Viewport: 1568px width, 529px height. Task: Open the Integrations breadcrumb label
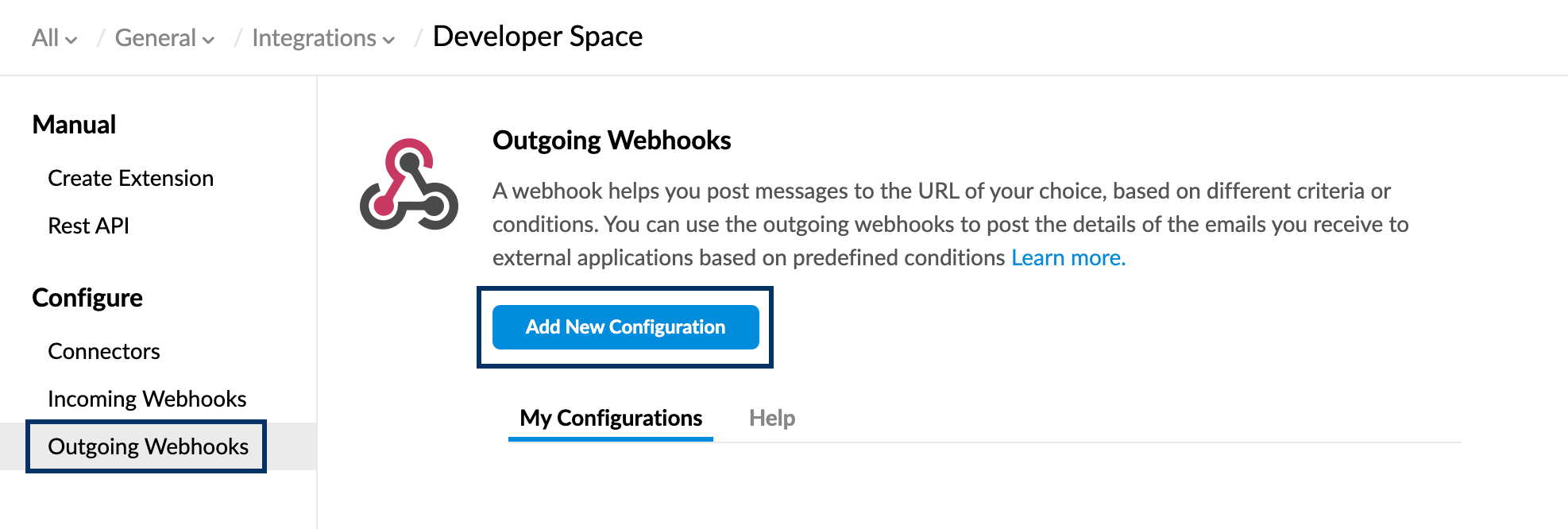pos(314,38)
